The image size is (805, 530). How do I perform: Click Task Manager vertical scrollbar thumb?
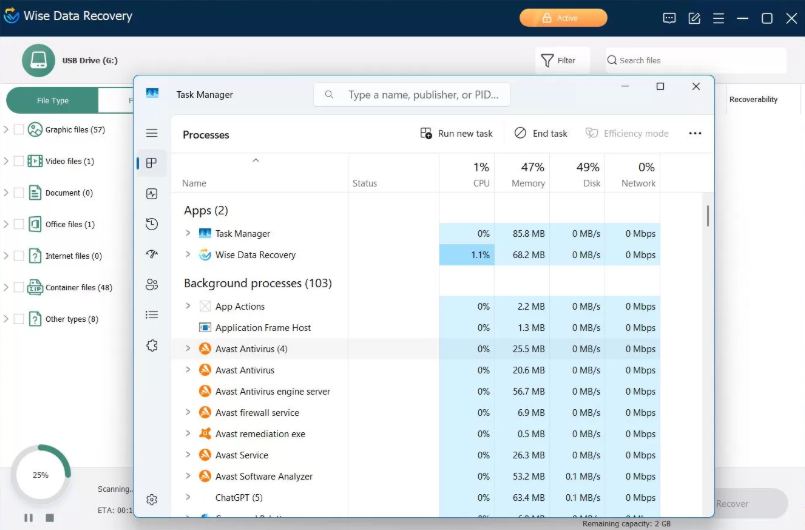pyautogui.click(x=707, y=216)
